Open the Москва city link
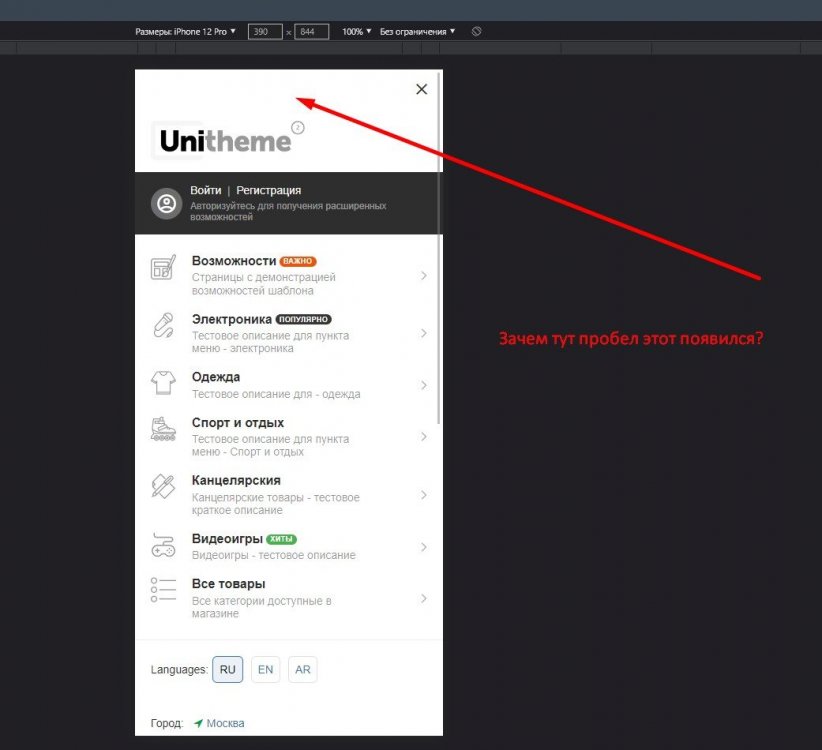 224,722
